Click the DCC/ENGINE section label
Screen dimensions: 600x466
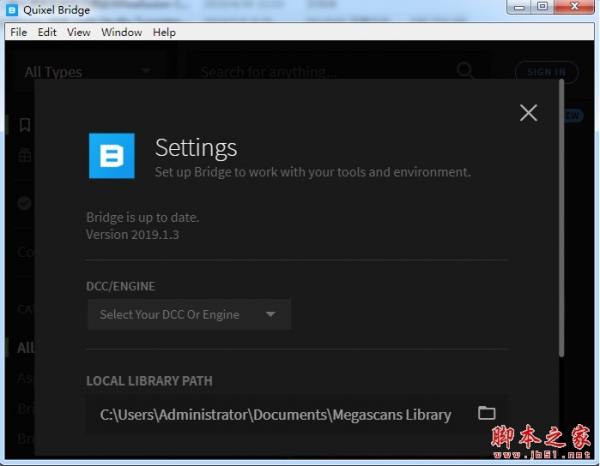coord(121,286)
